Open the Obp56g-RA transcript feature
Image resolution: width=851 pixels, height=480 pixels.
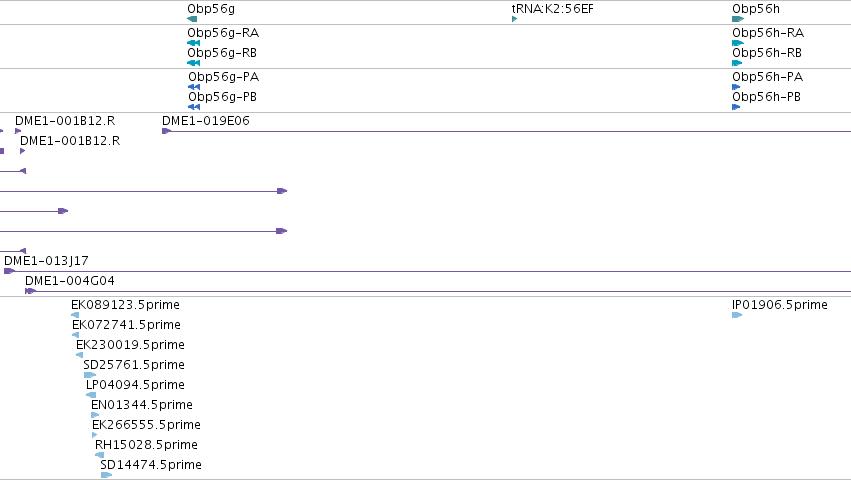(193, 43)
